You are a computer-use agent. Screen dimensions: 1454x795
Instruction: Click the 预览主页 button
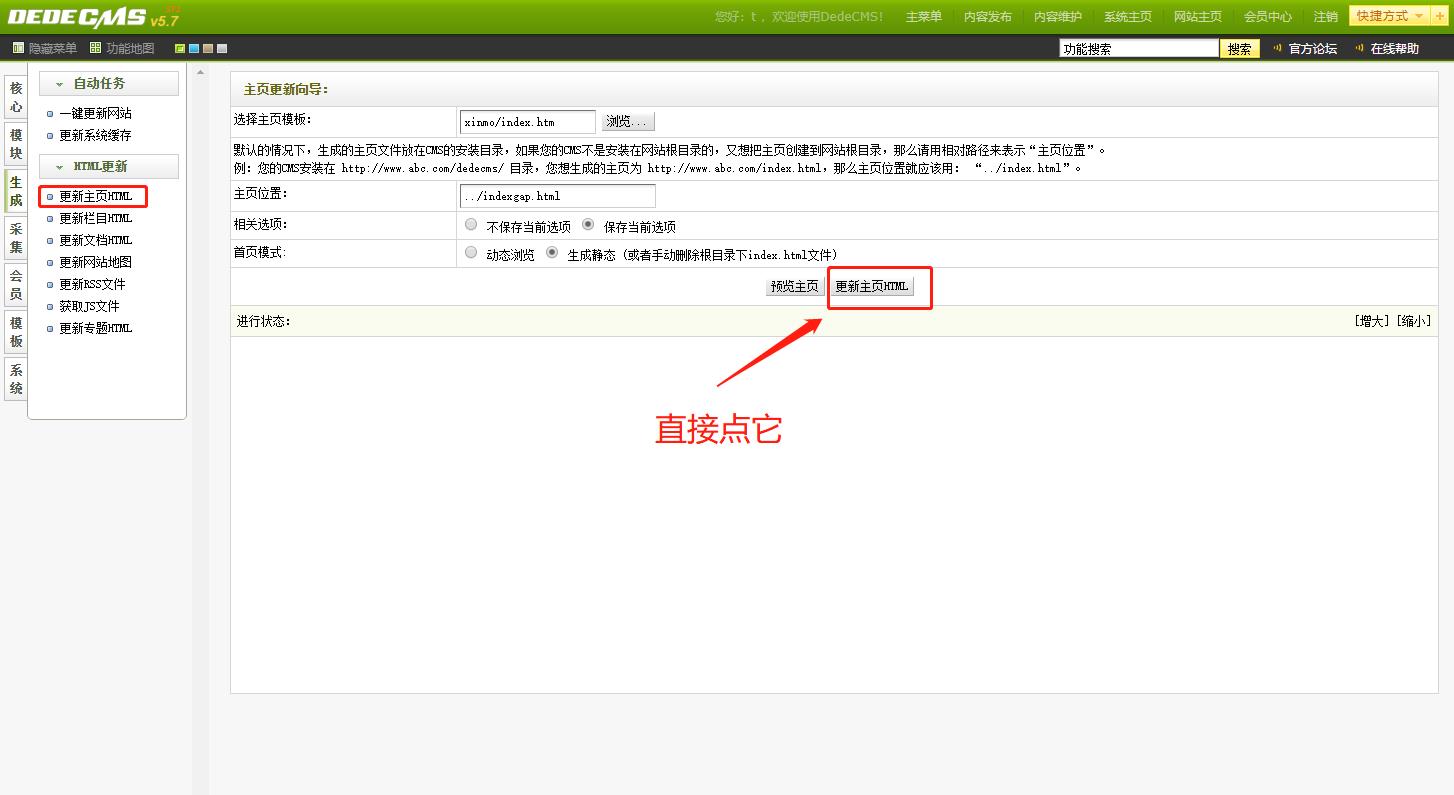[x=795, y=286]
